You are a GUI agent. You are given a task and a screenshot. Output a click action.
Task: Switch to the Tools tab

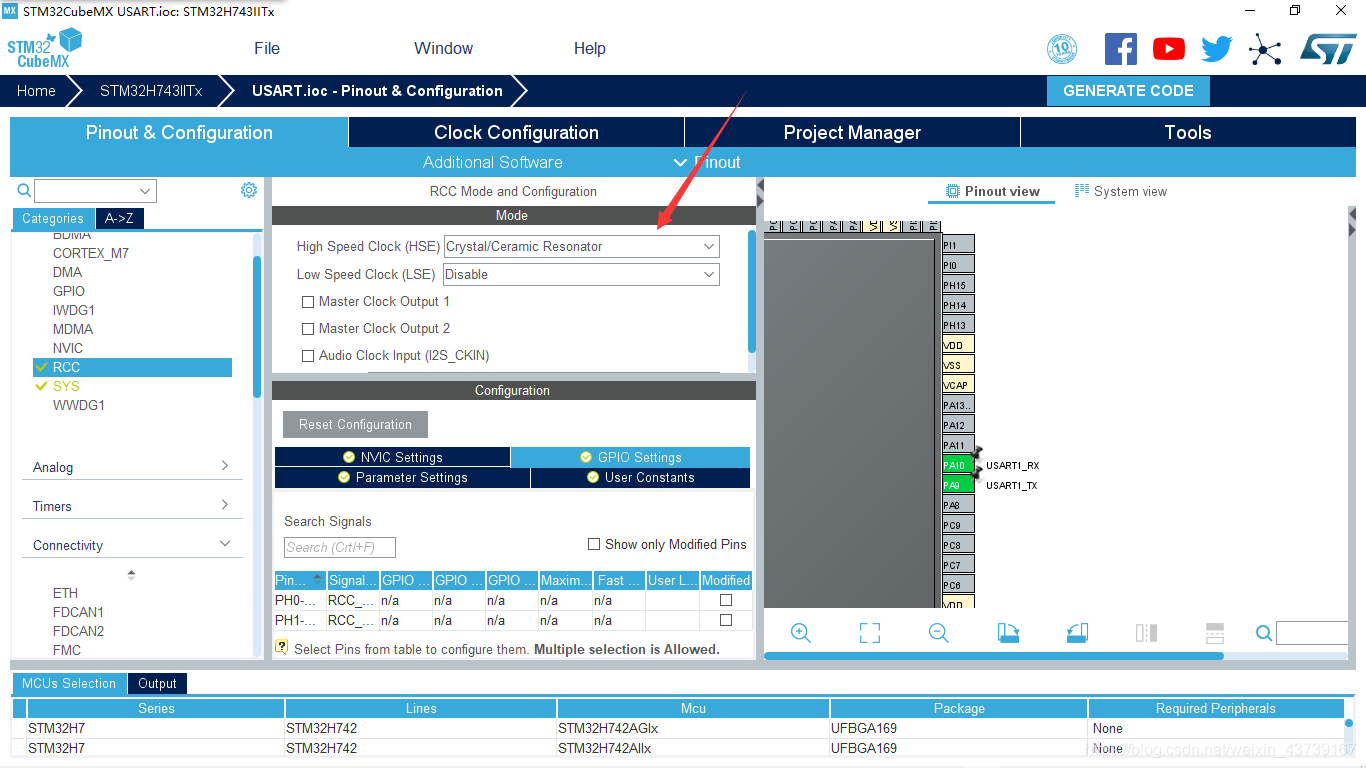tap(1188, 132)
